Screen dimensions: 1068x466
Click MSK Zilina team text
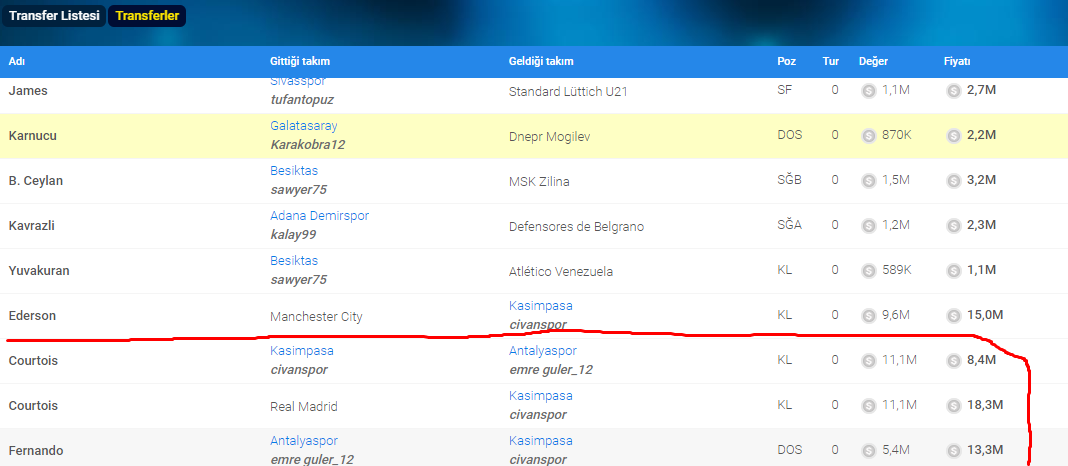tap(539, 181)
